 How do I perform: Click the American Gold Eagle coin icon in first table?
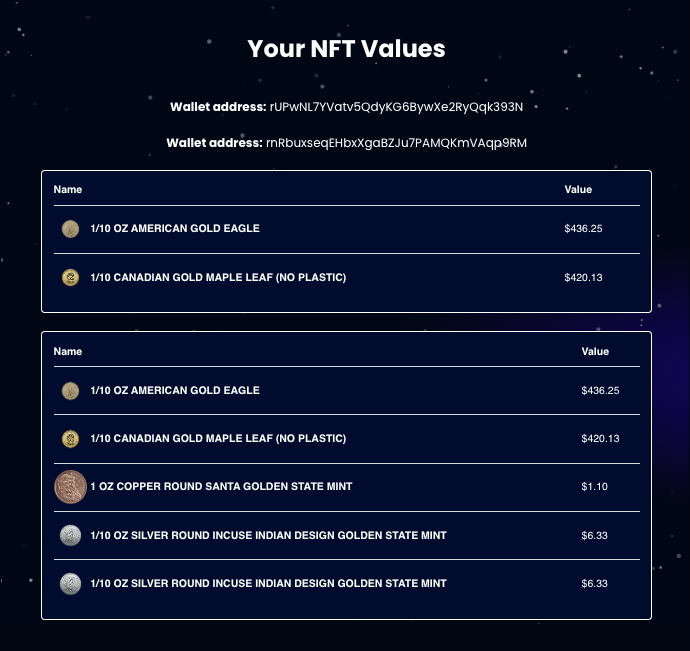point(70,229)
